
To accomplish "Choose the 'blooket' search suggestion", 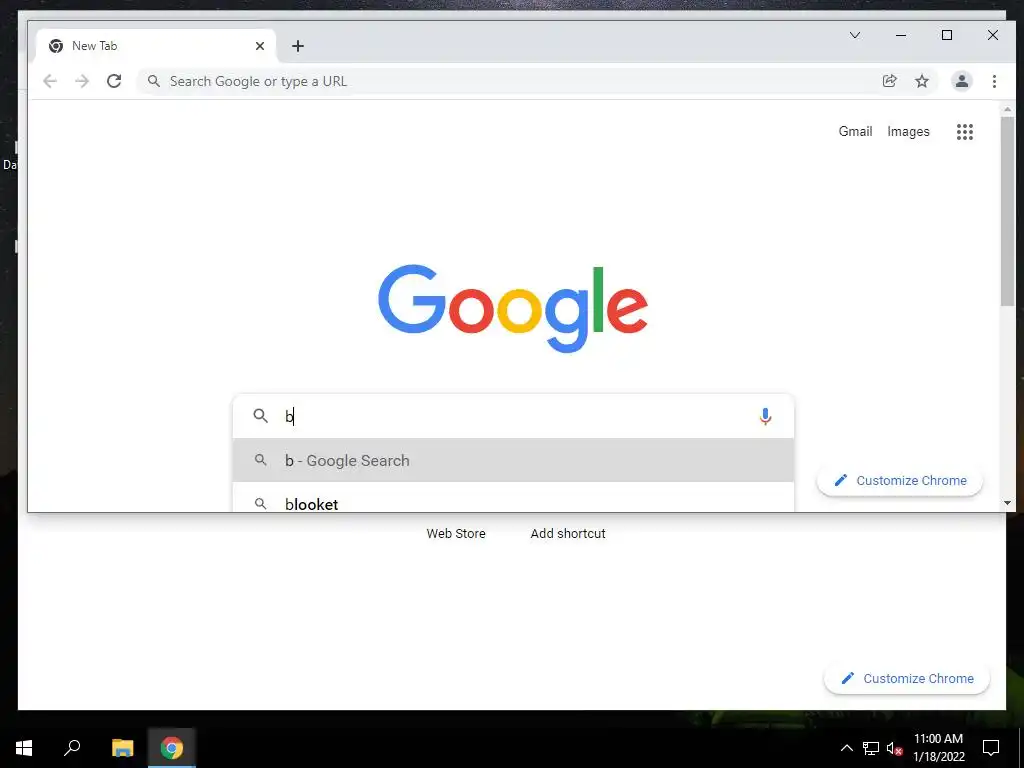I will click(x=513, y=503).
